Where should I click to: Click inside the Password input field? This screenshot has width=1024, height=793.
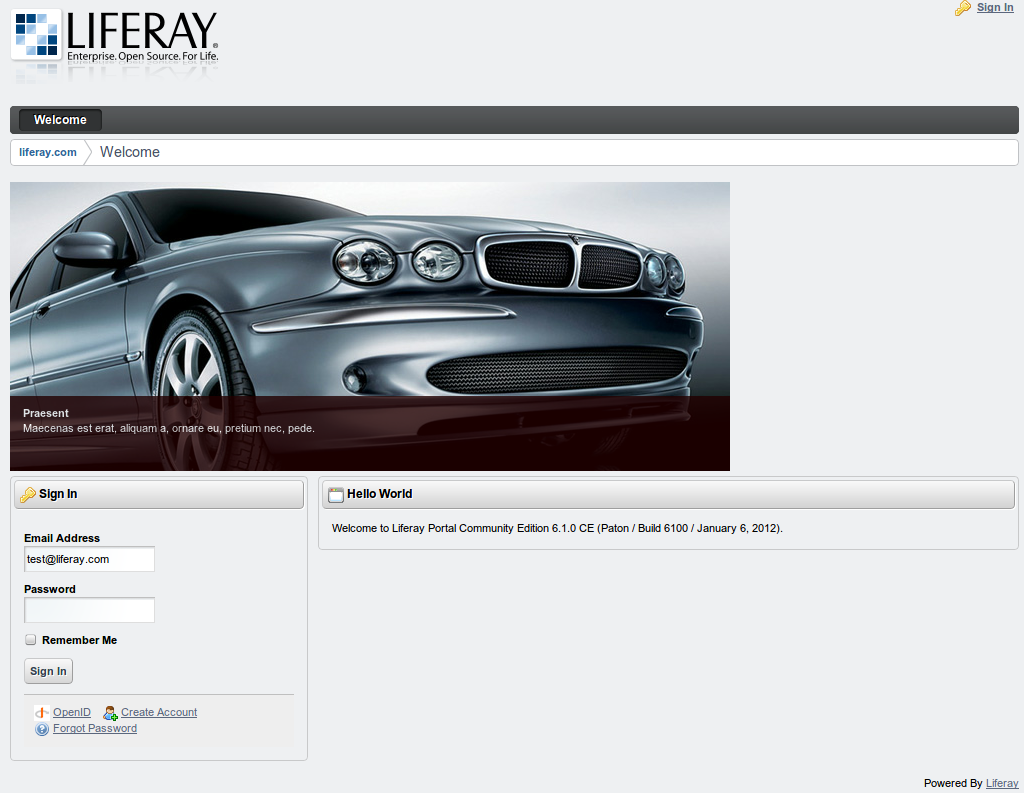89,610
